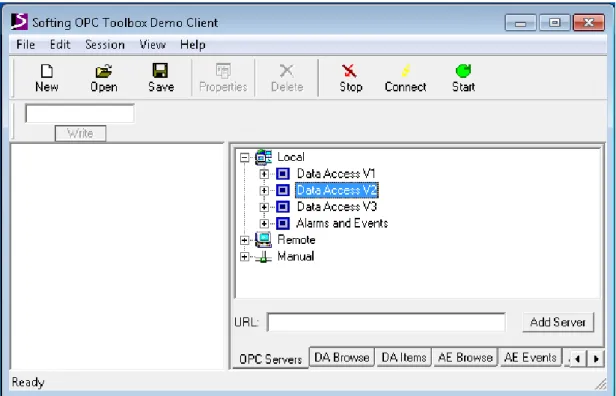The width and height of the screenshot is (616, 396).
Task: Click the Softing logo in the title bar
Action: 19,22
